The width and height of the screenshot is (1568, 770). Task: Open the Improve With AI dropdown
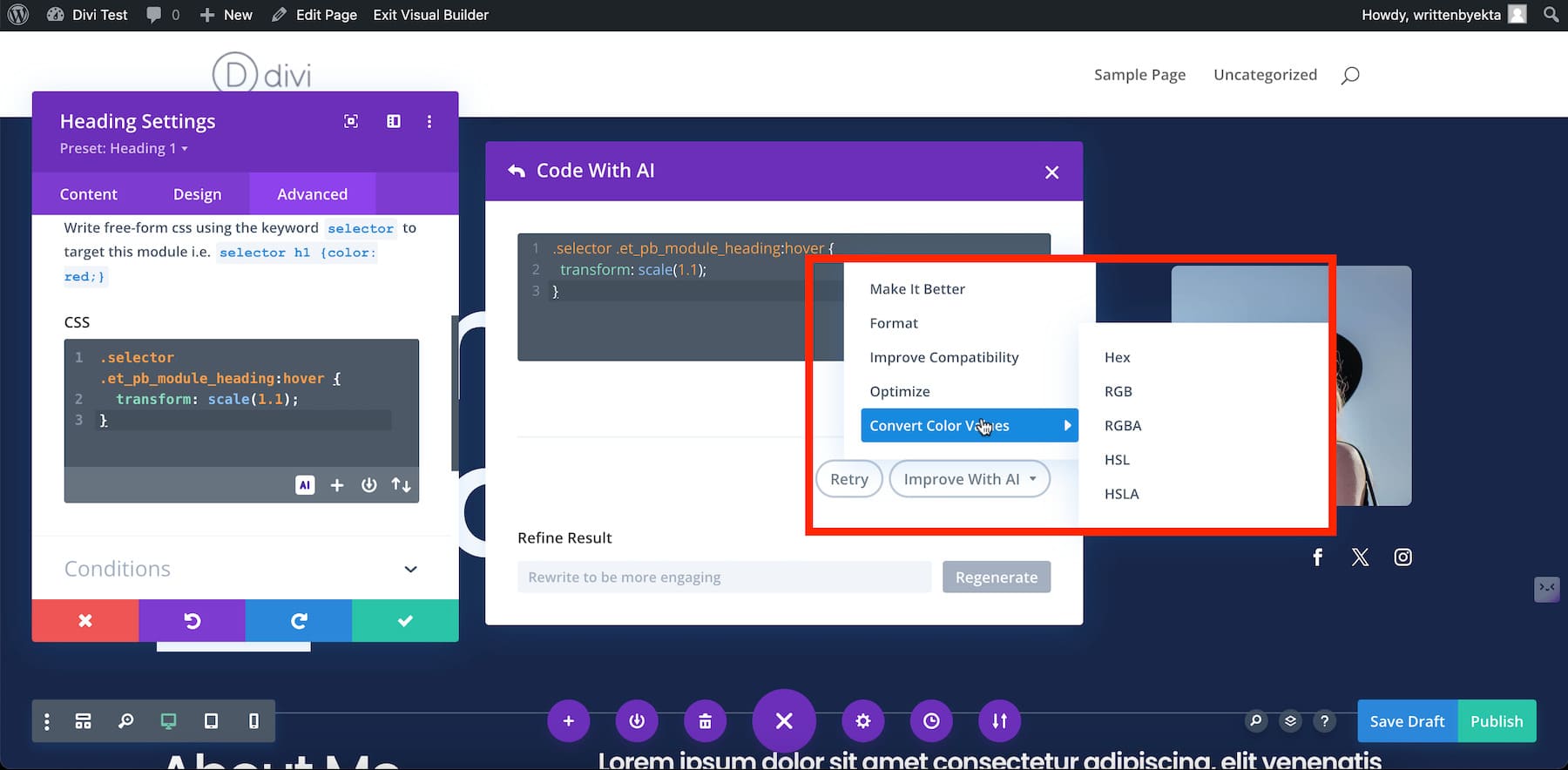coord(970,479)
